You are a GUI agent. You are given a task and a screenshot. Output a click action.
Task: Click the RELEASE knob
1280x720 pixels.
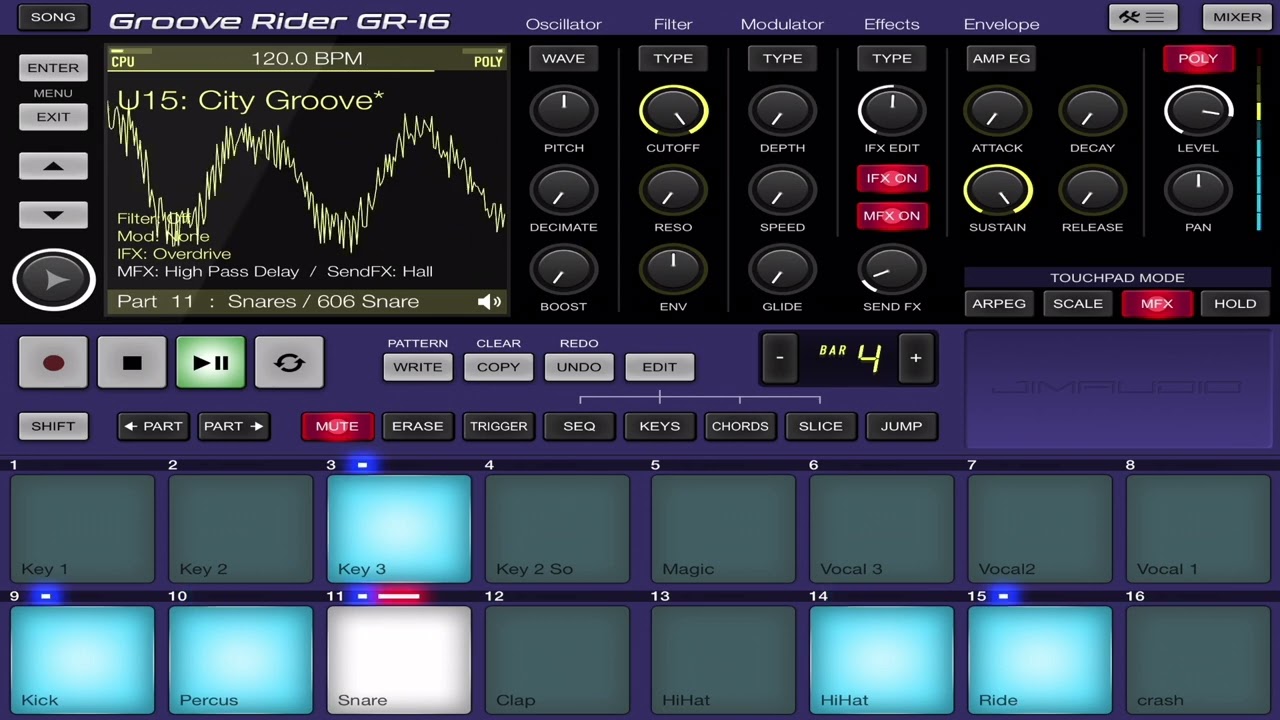(1092, 190)
